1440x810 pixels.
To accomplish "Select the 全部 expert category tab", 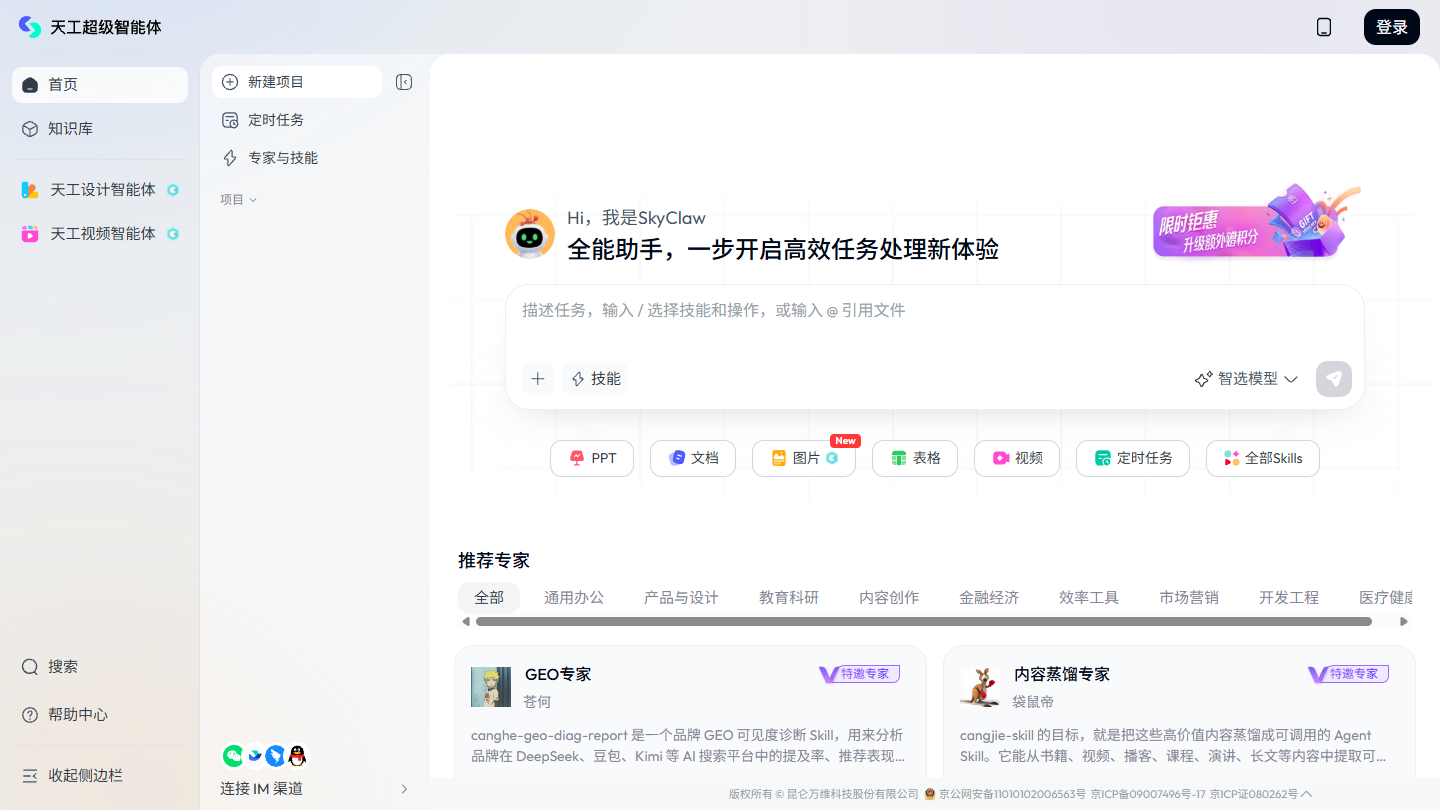I will pyautogui.click(x=489, y=598).
